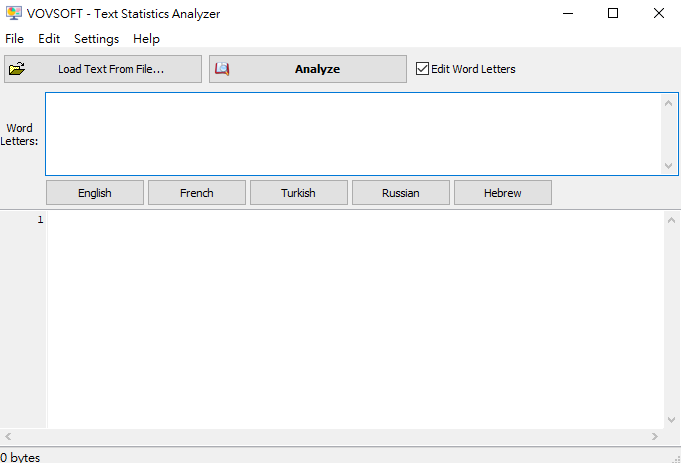
Task: Choose the Russian letters preset
Action: click(400, 193)
